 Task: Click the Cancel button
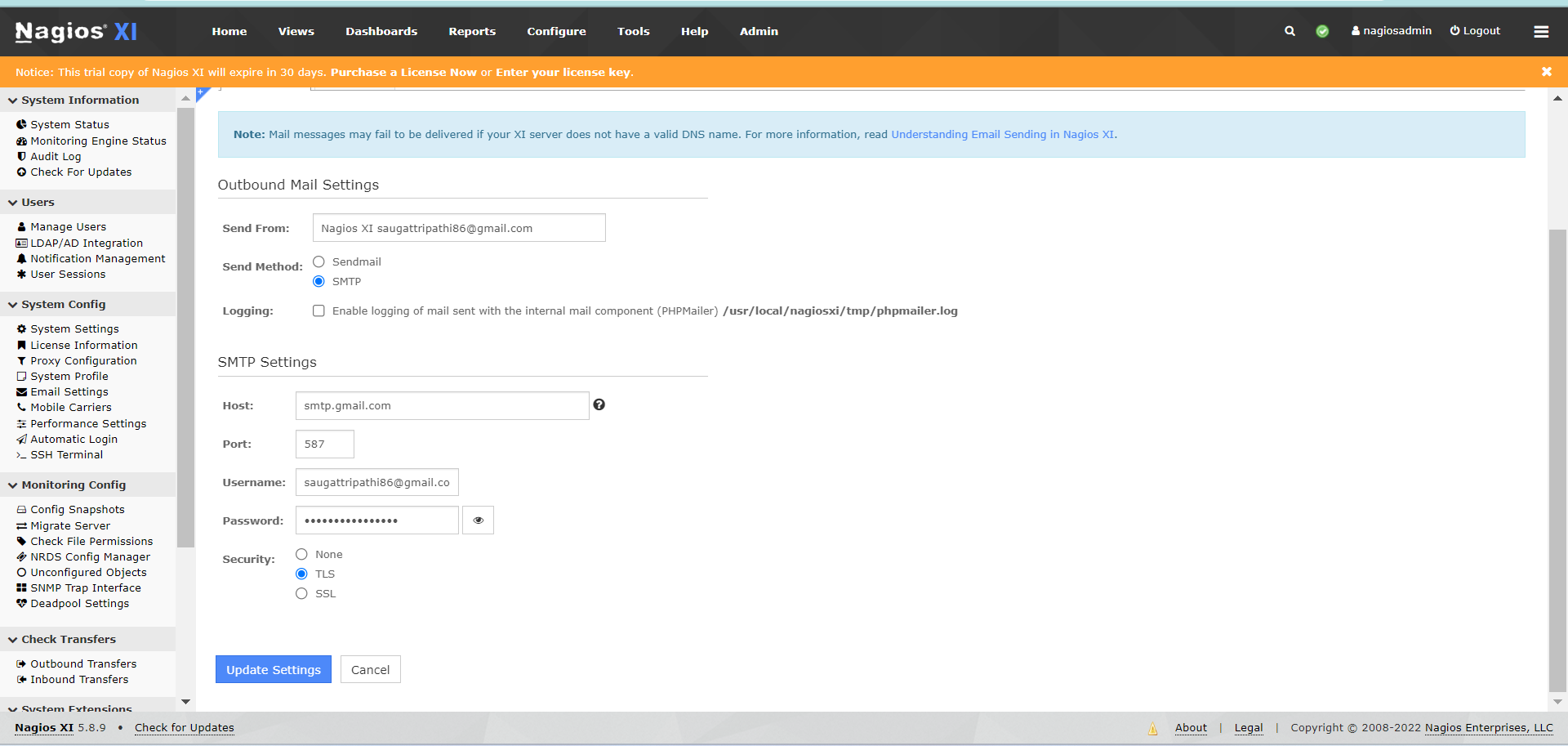point(371,669)
